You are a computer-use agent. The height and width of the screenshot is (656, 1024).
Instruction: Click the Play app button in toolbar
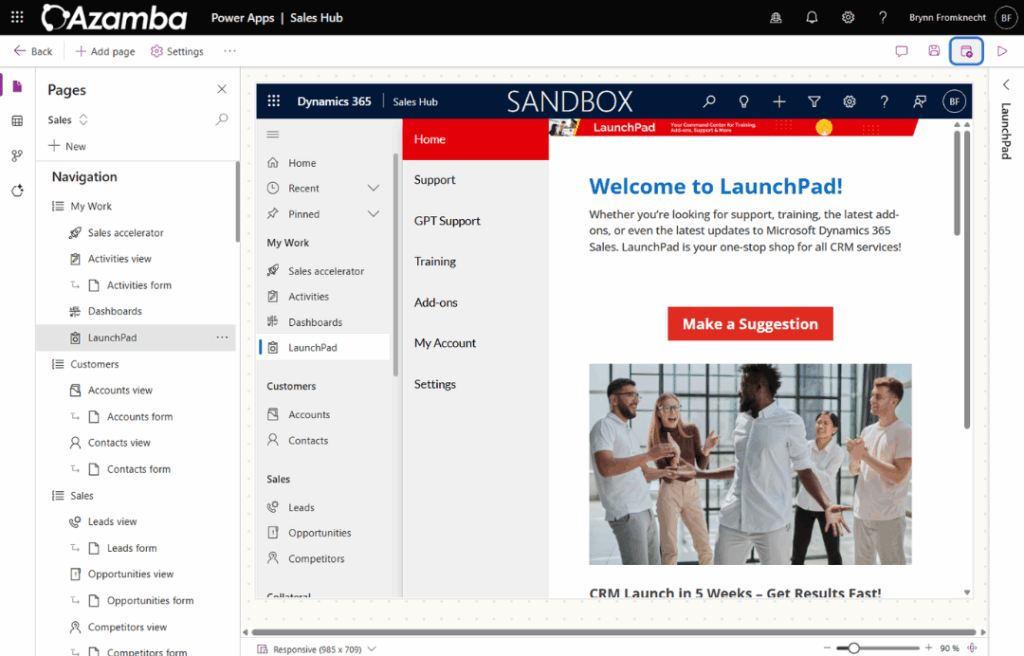pyautogui.click(x=1002, y=51)
